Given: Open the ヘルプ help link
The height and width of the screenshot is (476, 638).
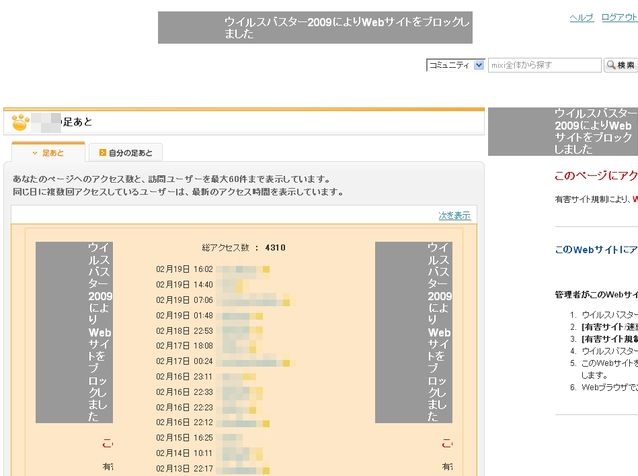Looking at the screenshot, I should pyautogui.click(x=581, y=17).
